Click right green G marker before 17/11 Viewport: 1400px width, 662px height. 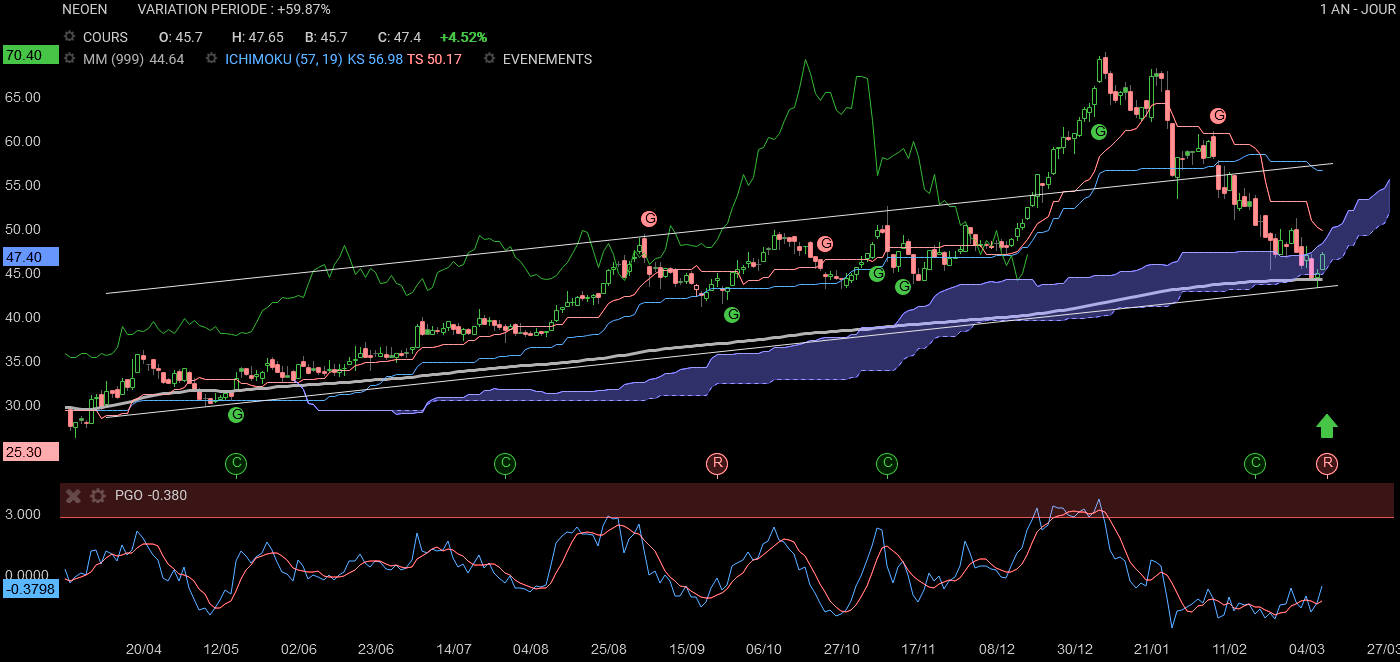902,287
